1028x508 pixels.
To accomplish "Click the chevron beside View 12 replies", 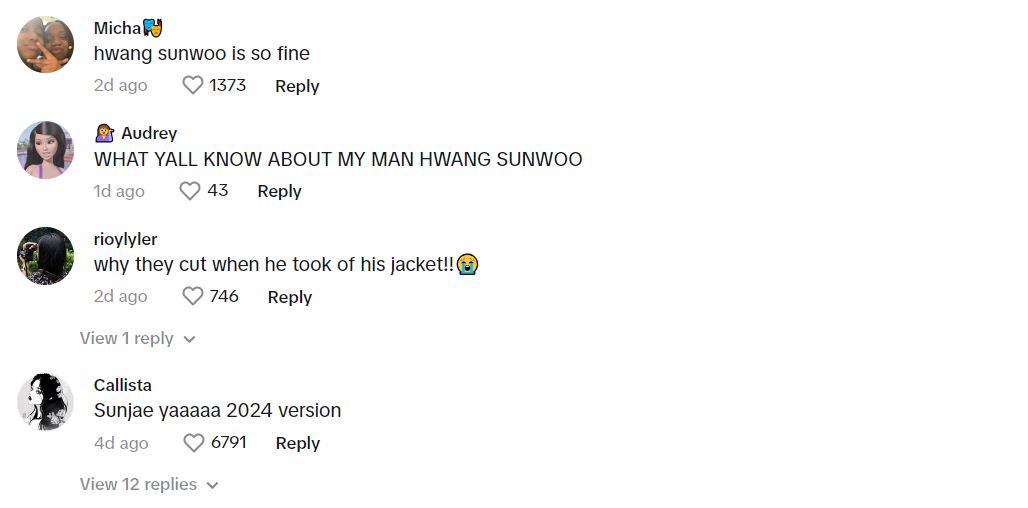I will click(212, 486).
